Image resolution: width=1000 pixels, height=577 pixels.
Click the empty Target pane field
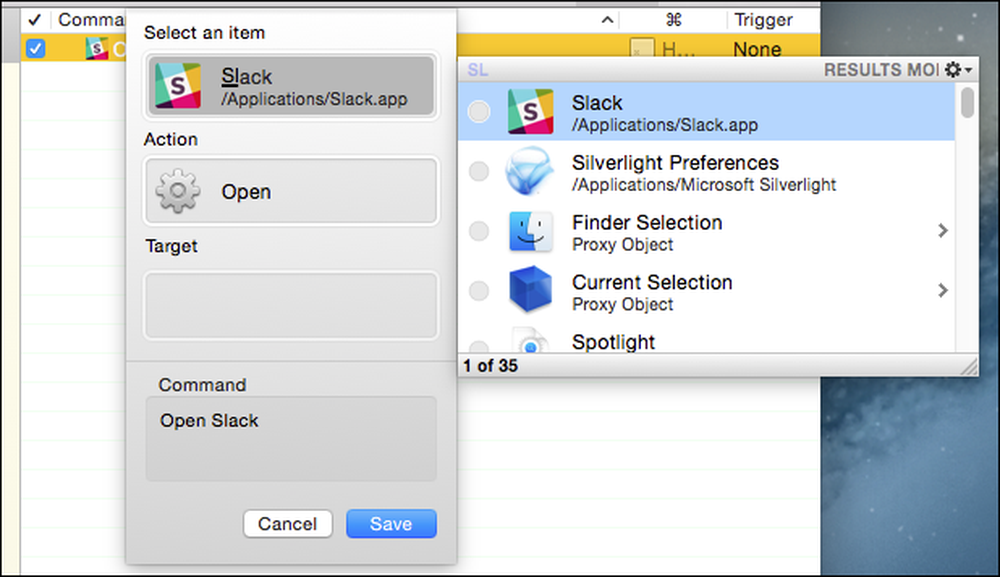291,305
